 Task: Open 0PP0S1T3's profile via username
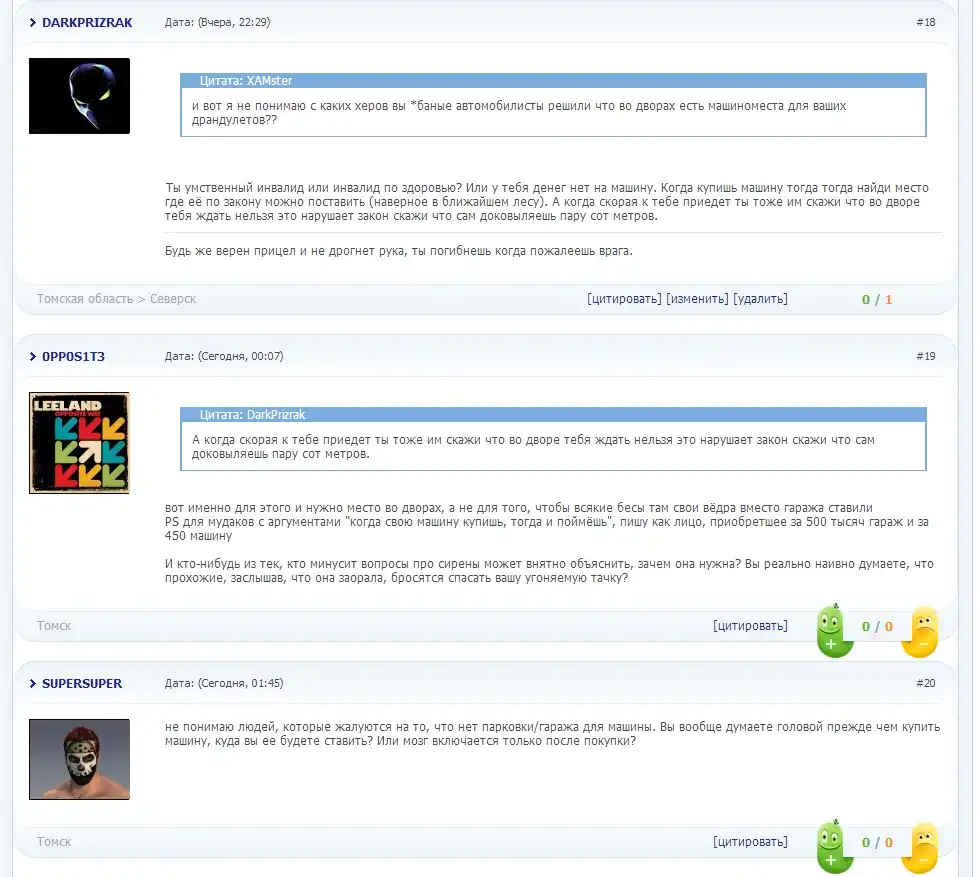(73, 356)
